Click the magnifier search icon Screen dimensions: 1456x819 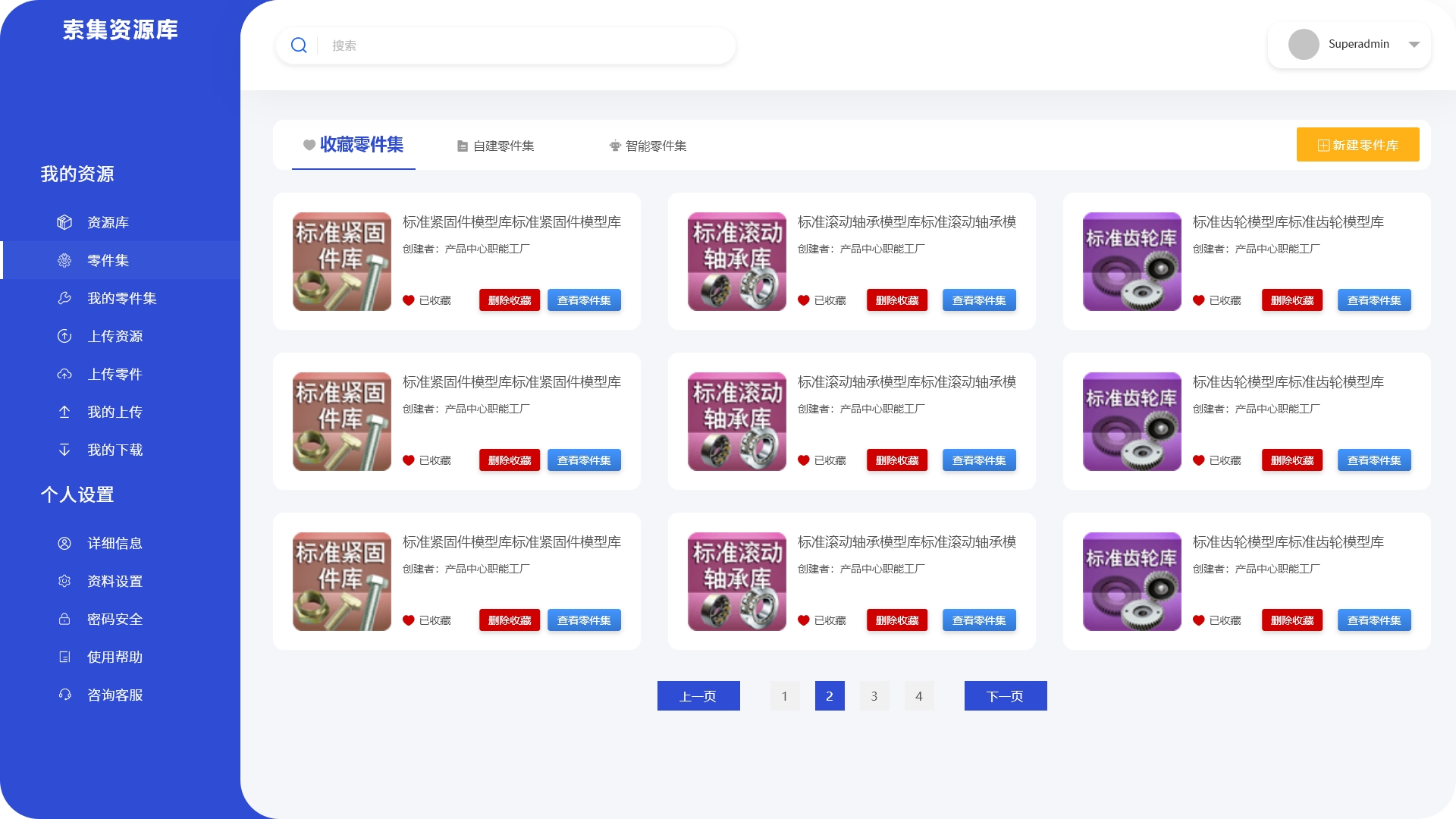pos(299,45)
